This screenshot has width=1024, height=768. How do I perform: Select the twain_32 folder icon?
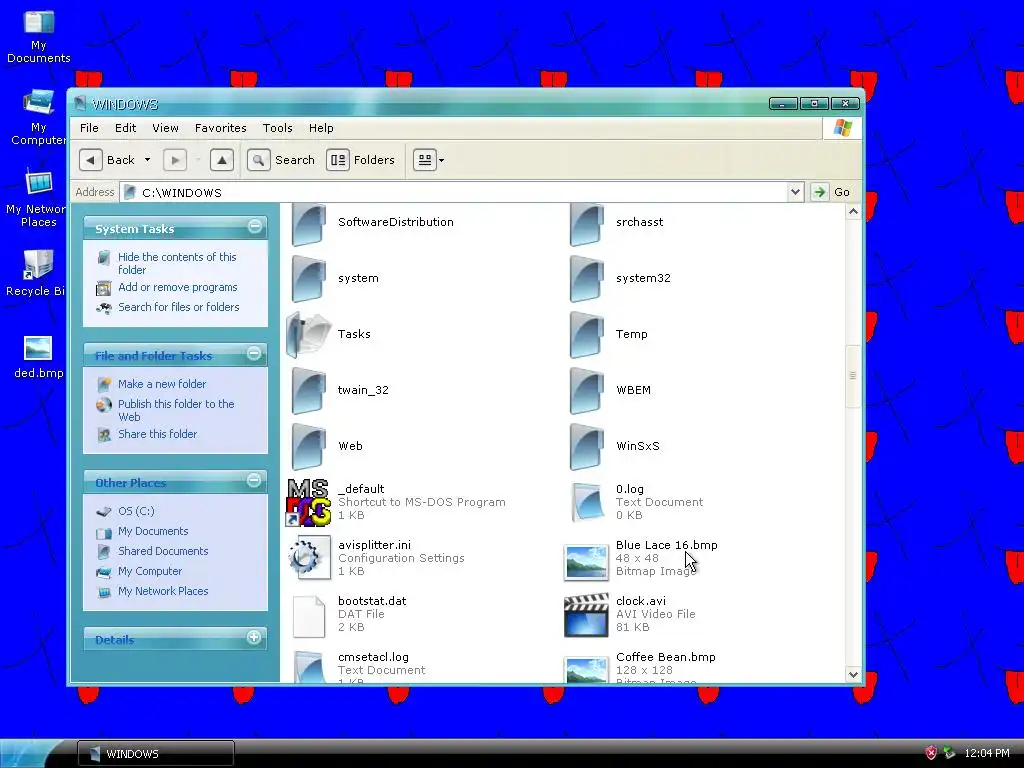(308, 391)
